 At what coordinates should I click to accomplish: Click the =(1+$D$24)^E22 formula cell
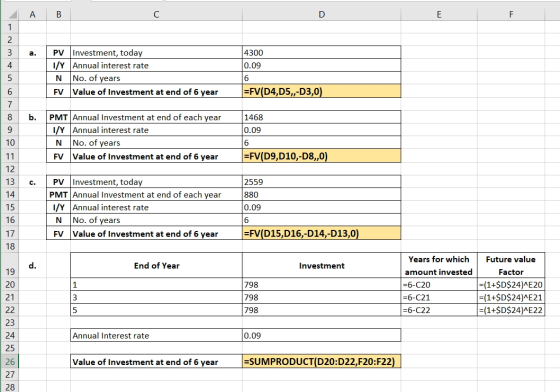pos(511,310)
